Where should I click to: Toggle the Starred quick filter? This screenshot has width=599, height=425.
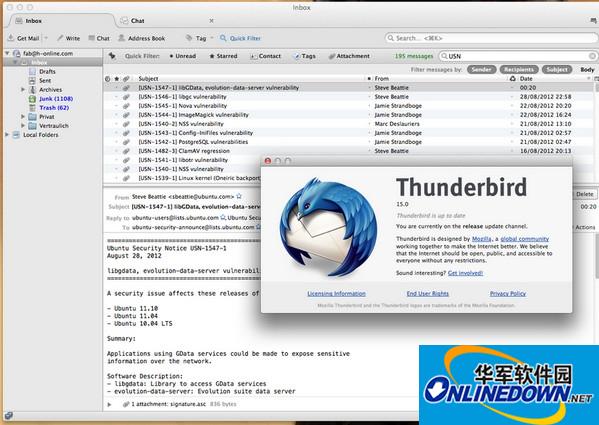[223, 56]
